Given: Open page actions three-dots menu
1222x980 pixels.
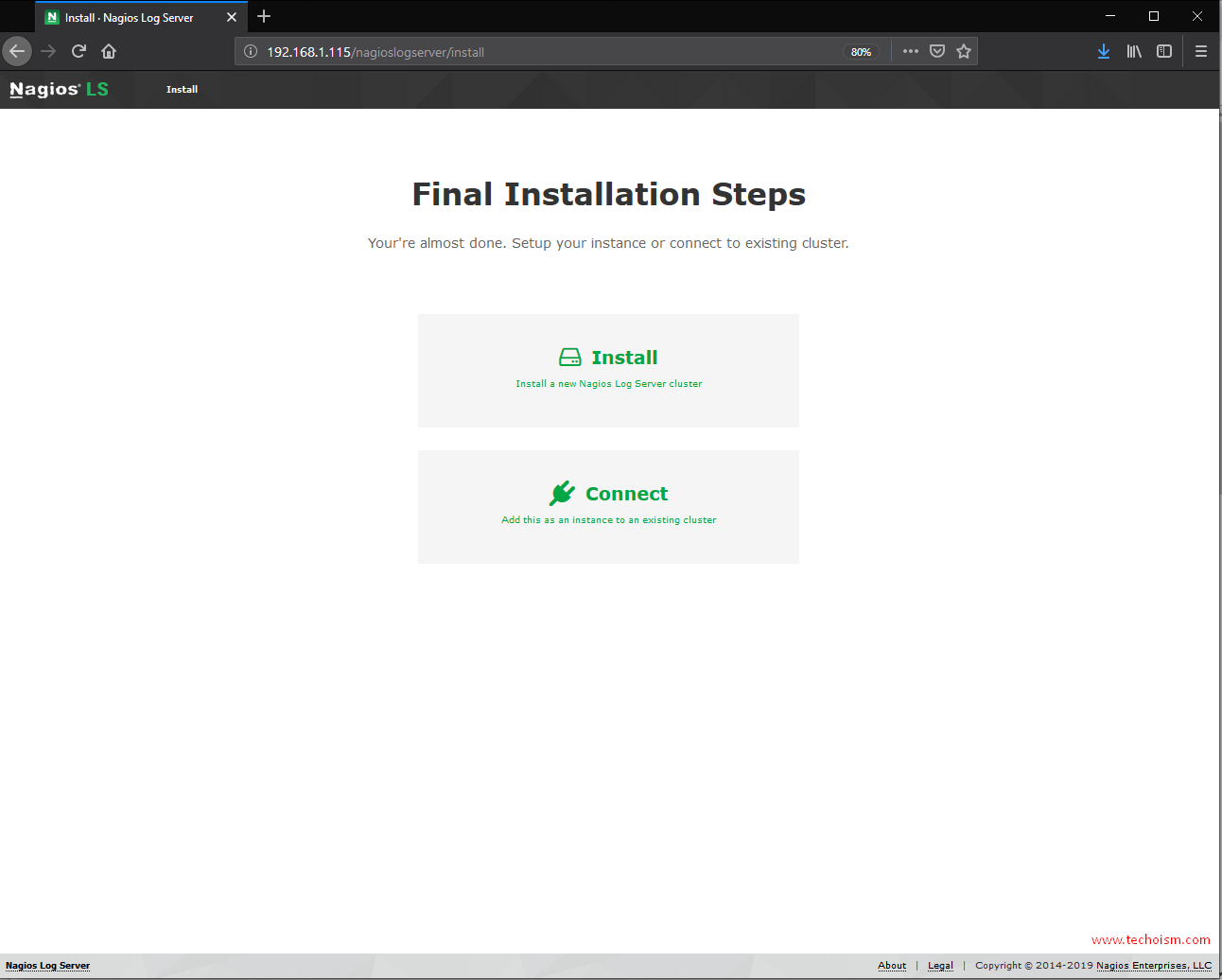Looking at the screenshot, I should (x=911, y=51).
